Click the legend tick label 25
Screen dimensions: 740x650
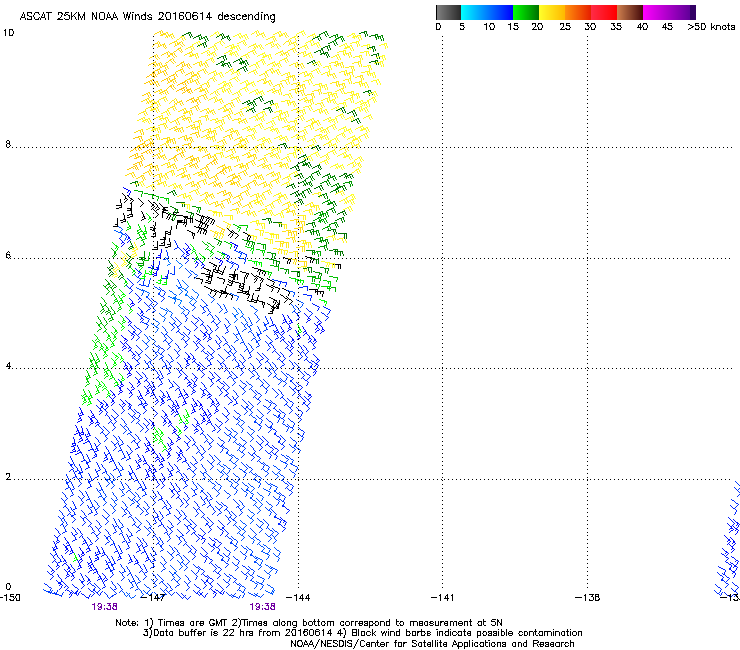[565, 27]
